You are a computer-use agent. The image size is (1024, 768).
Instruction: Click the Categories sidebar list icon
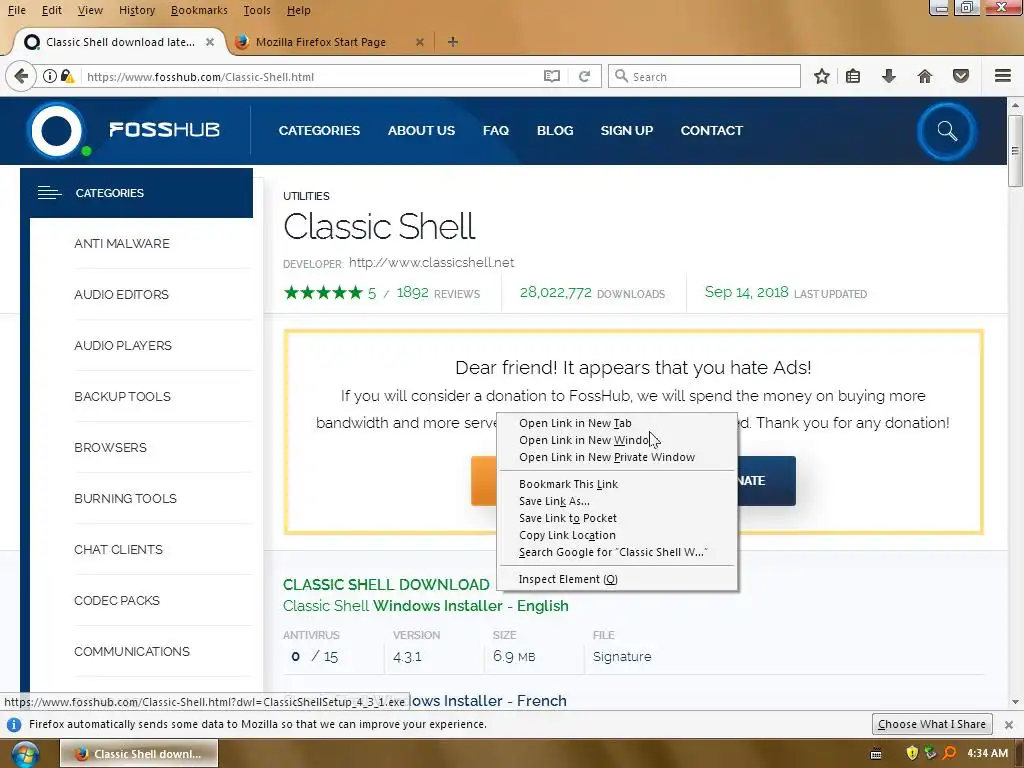click(x=50, y=193)
